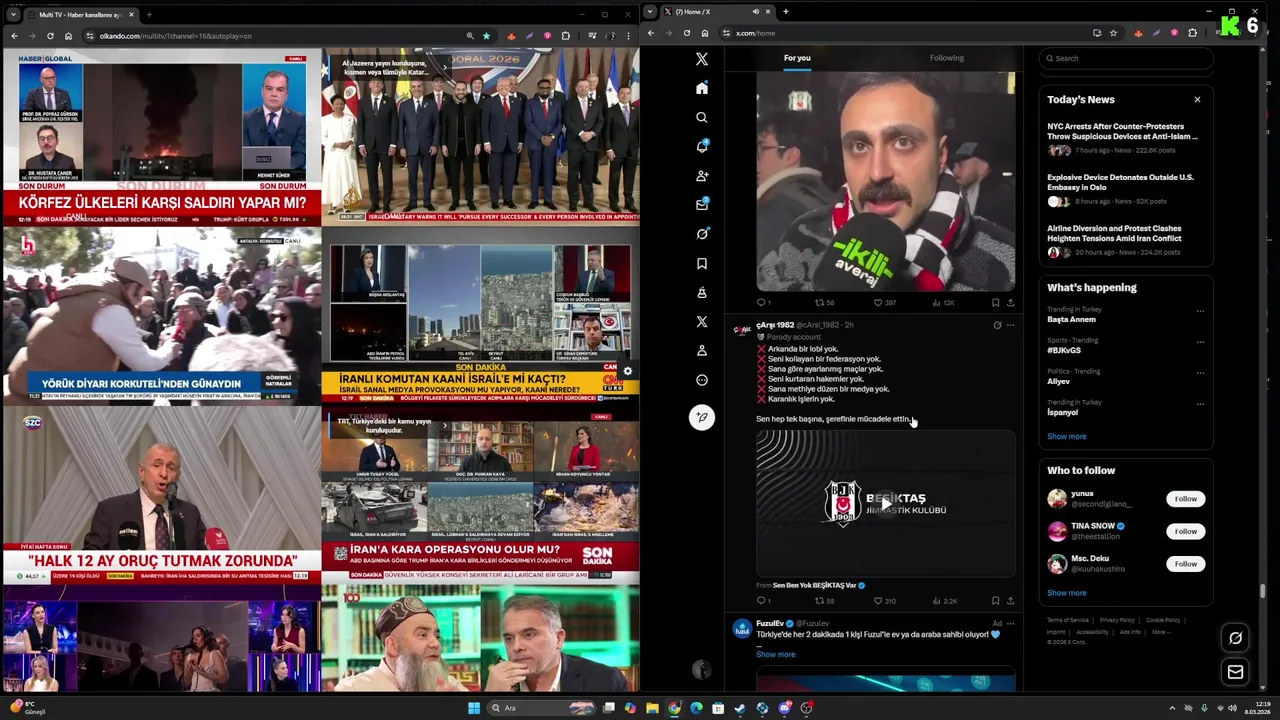Open tab search dropdown in Multi TV window
The image size is (1280, 720).
[x=12, y=14]
